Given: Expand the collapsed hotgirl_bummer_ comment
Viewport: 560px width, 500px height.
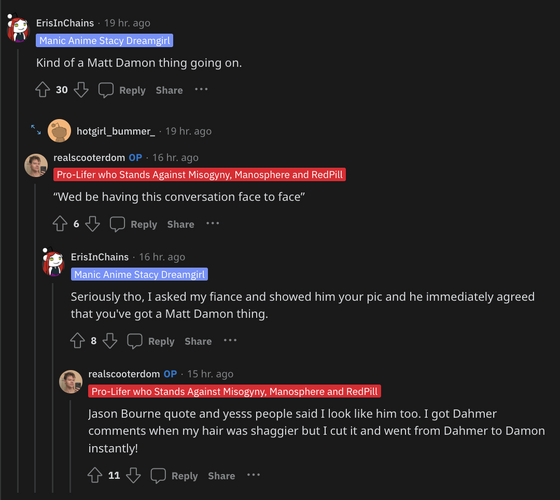Looking at the screenshot, I should [36, 130].
